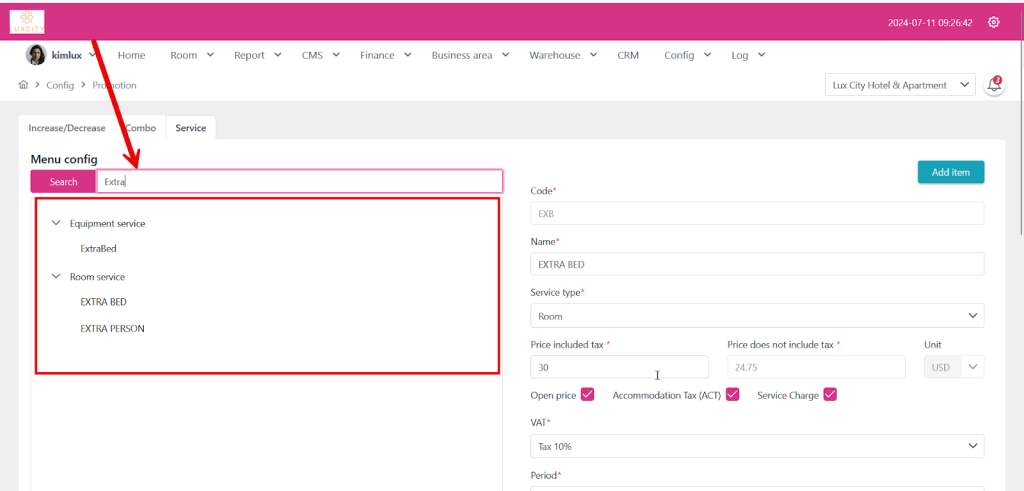Toggle the Service Charge checkbox
This screenshot has height=491, width=1024.
point(829,395)
